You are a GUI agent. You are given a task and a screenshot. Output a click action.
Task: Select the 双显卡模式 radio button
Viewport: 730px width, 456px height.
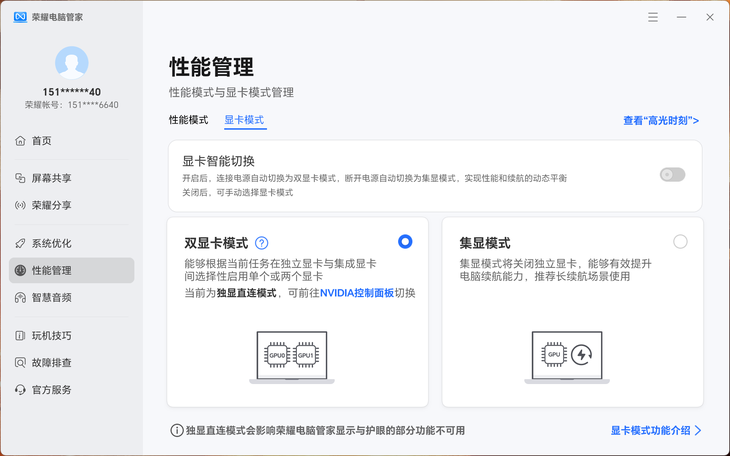point(405,242)
